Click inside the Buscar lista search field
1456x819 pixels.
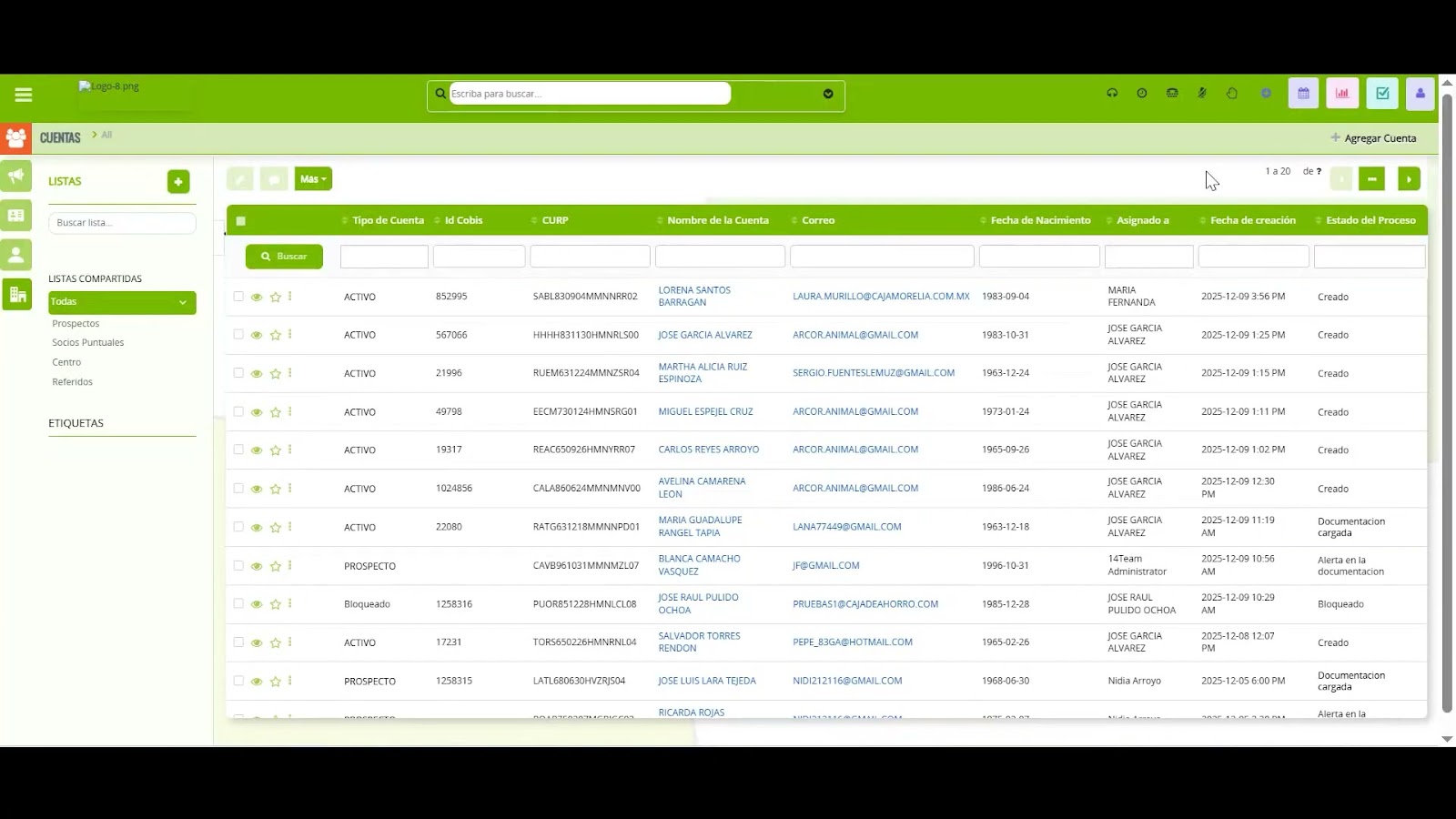pos(122,222)
